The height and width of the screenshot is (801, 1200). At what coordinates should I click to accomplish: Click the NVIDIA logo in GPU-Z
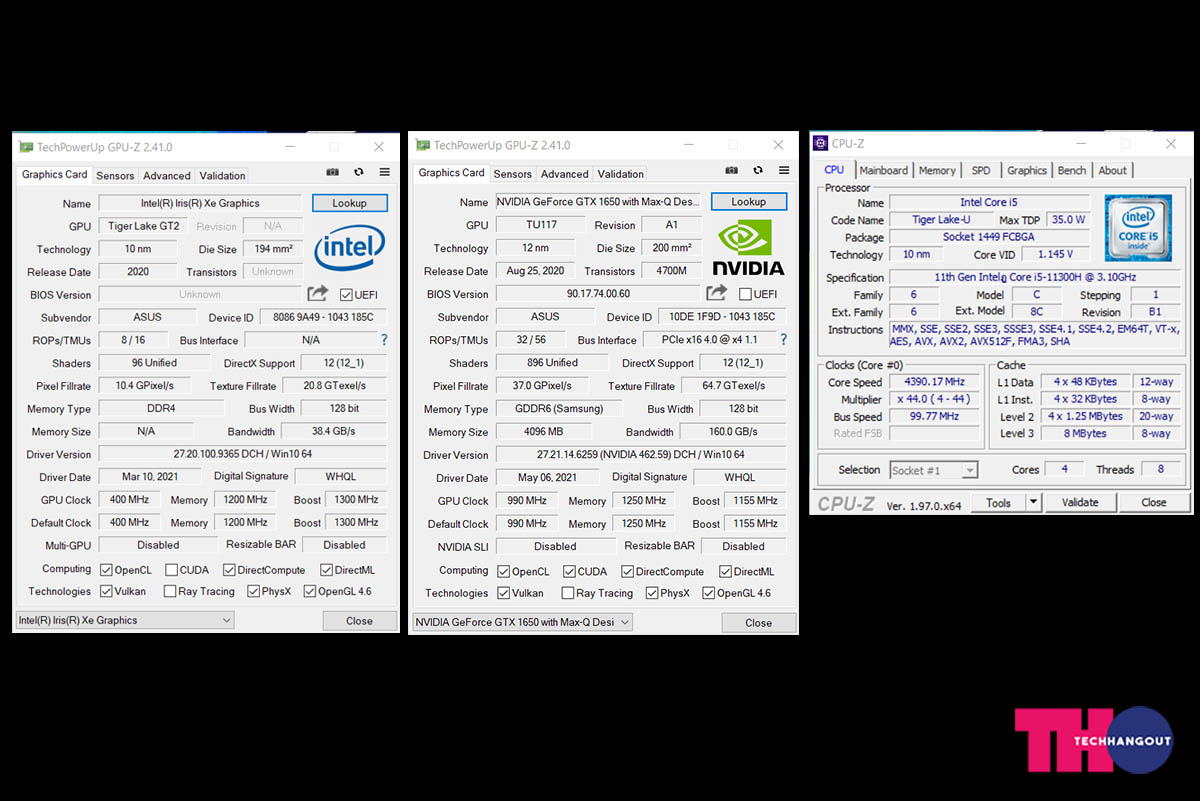point(748,247)
